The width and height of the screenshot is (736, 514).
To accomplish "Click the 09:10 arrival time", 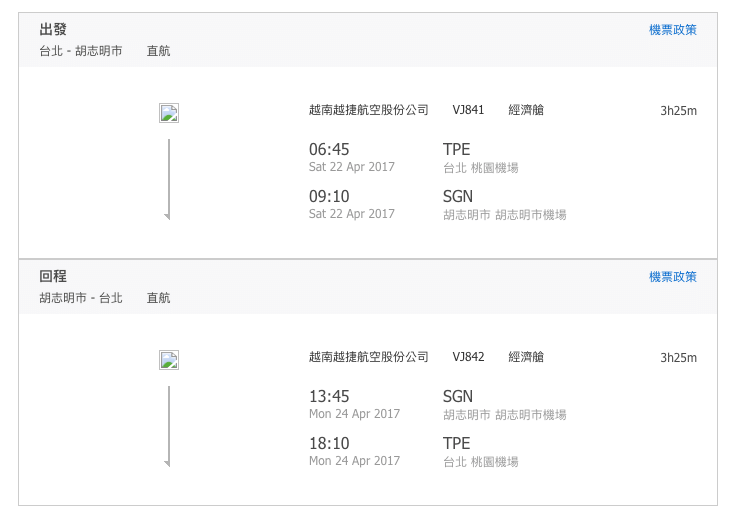I will click(329, 196).
